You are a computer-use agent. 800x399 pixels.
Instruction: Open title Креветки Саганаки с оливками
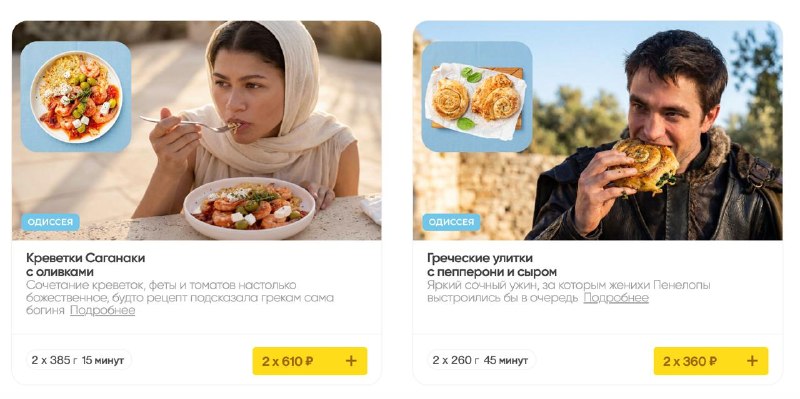tap(86, 265)
